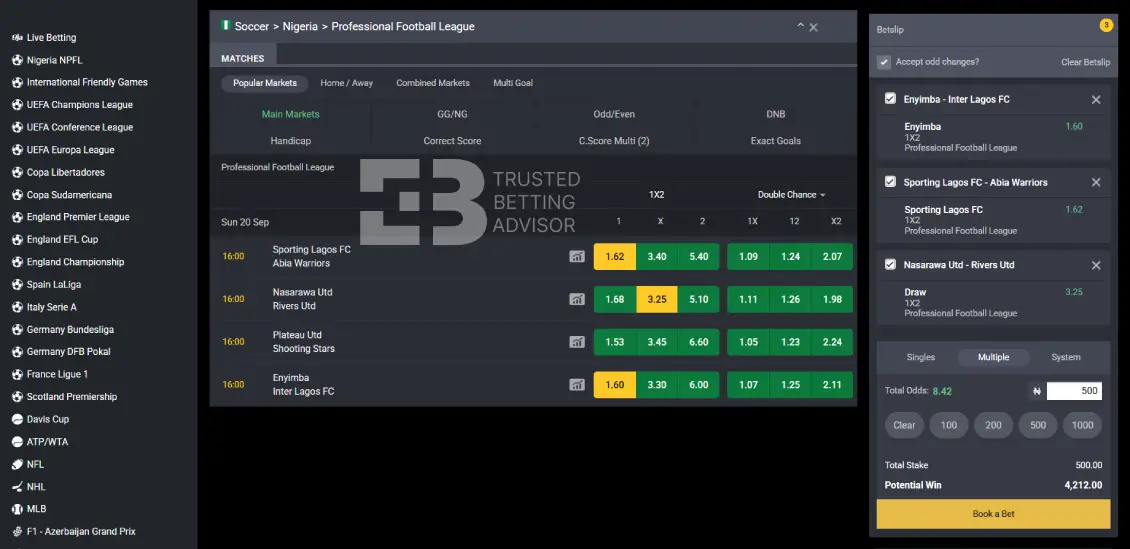Toggle Accept odd changes checkbox
This screenshot has width=1130, height=549.
point(884,62)
